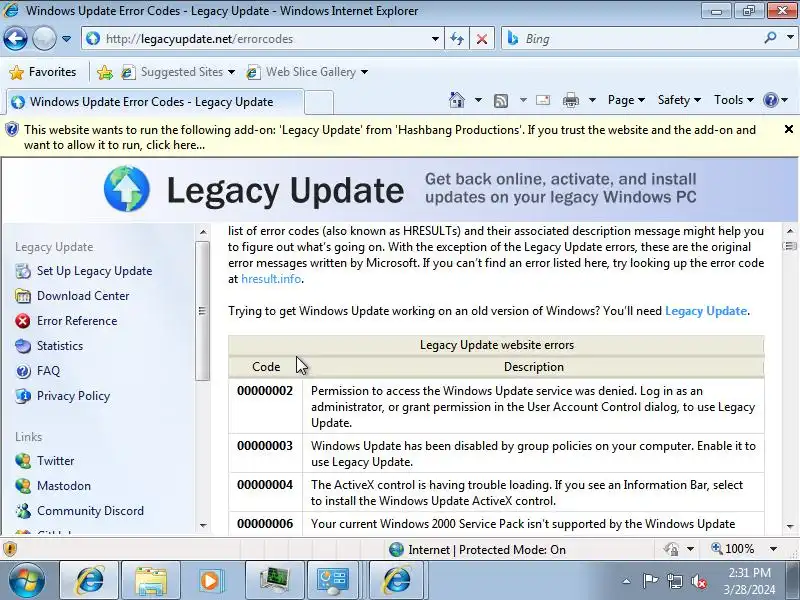Viewport: 800px width, 600px height.
Task: Open the Page menu
Action: 626,100
